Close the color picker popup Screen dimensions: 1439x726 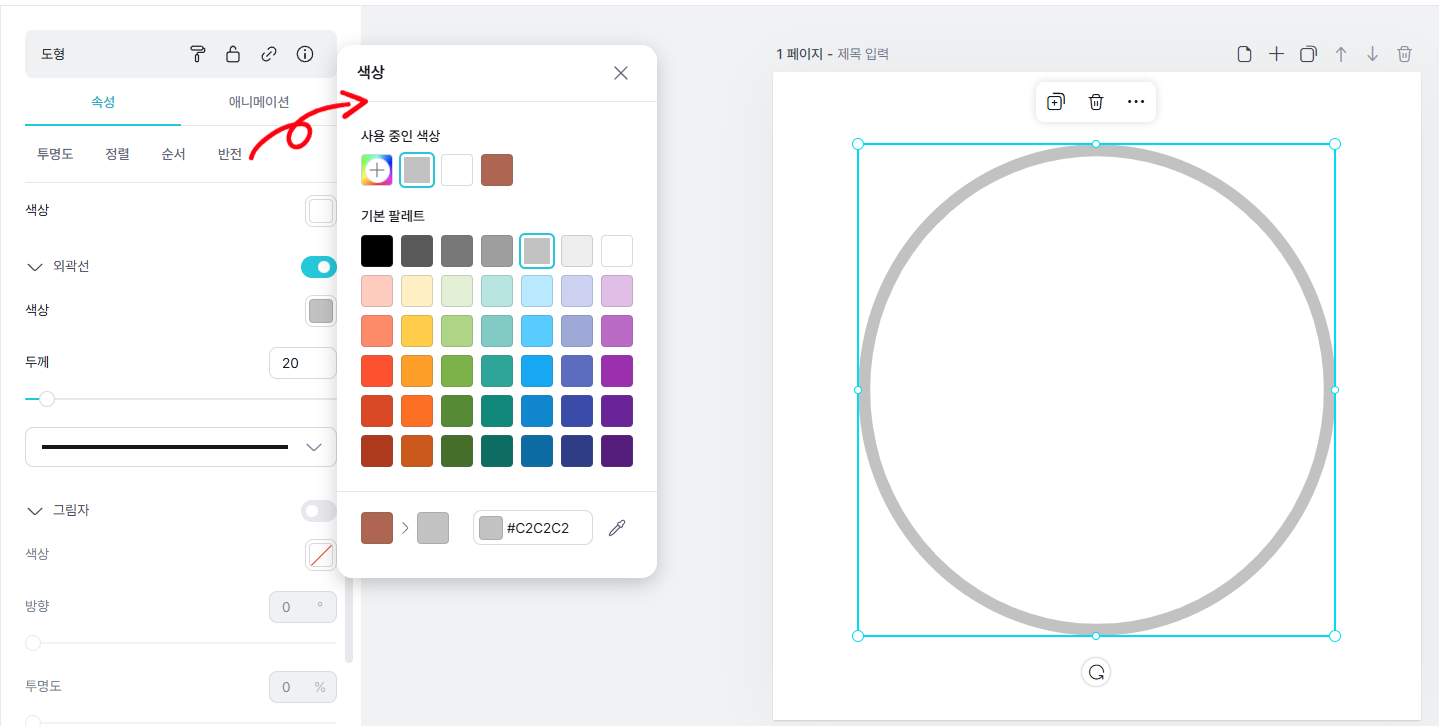tap(621, 73)
